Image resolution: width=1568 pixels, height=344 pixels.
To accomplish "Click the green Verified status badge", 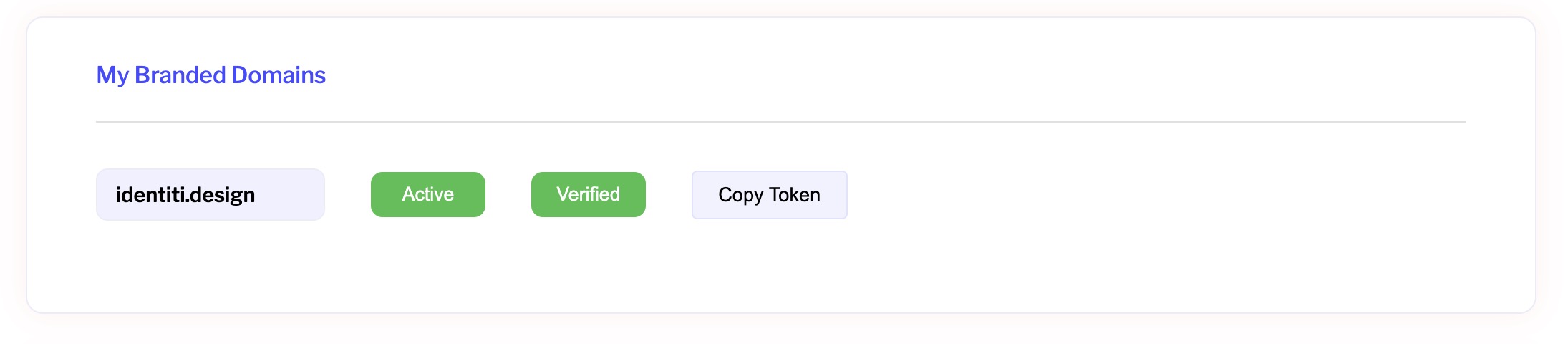I will click(588, 195).
